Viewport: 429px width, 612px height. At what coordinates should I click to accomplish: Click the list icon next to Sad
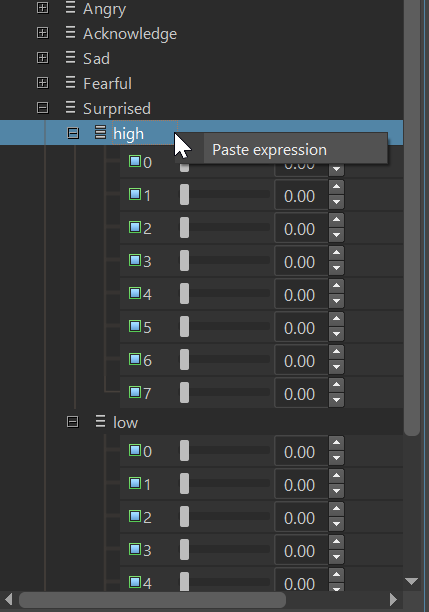[x=70, y=57]
